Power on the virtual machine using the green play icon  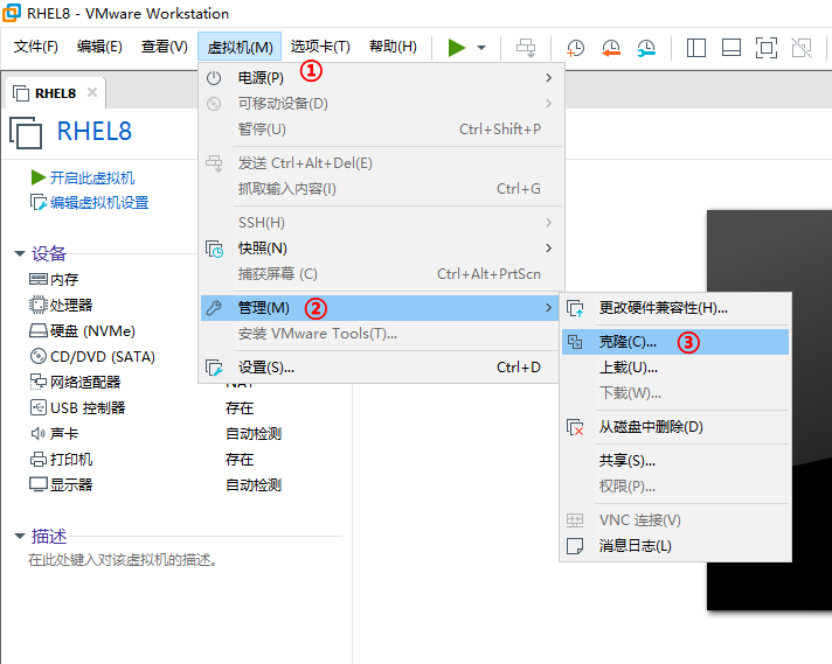457,47
